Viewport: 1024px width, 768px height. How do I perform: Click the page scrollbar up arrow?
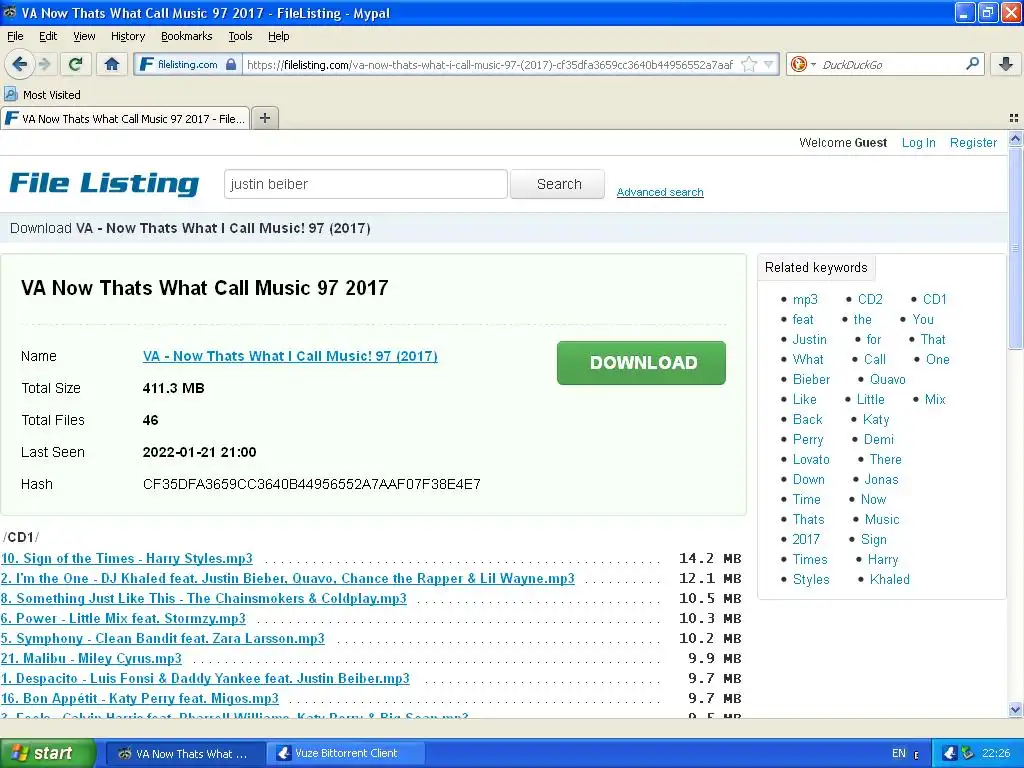[x=1015, y=138]
